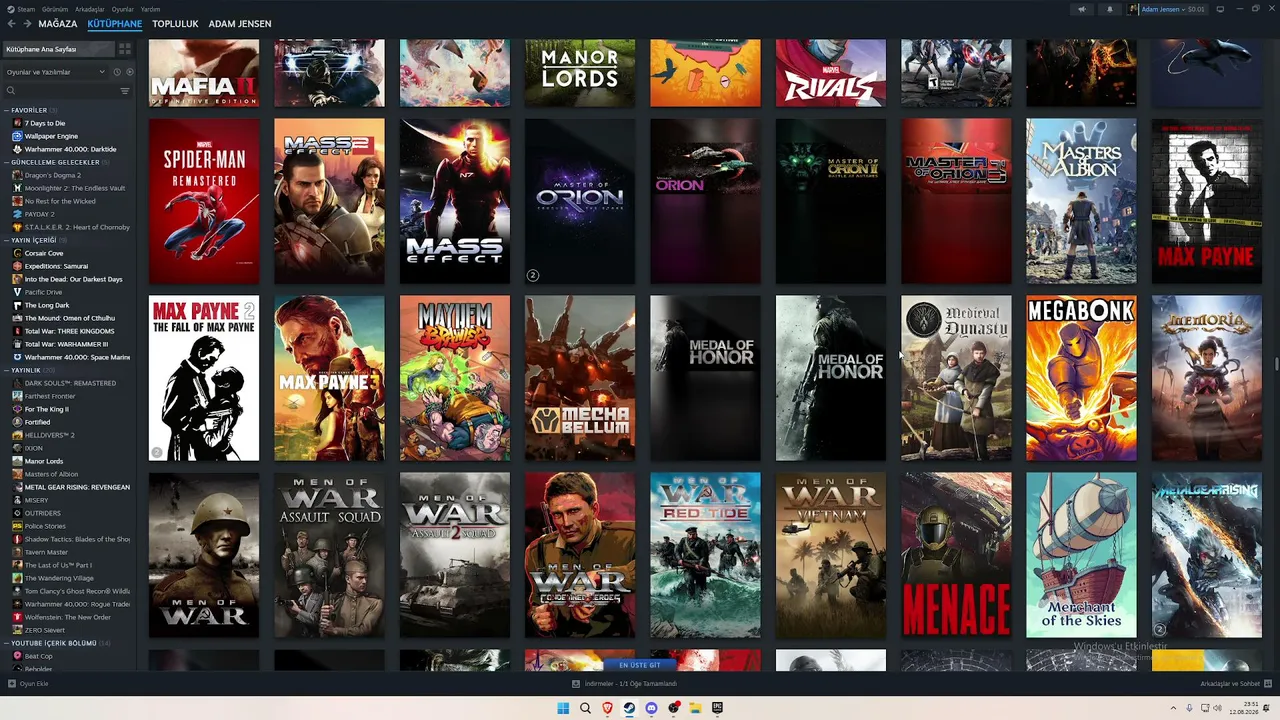Open the Oyunlar ve Yazılımlar filter dropdown
1280x720 pixels.
click(x=55, y=72)
